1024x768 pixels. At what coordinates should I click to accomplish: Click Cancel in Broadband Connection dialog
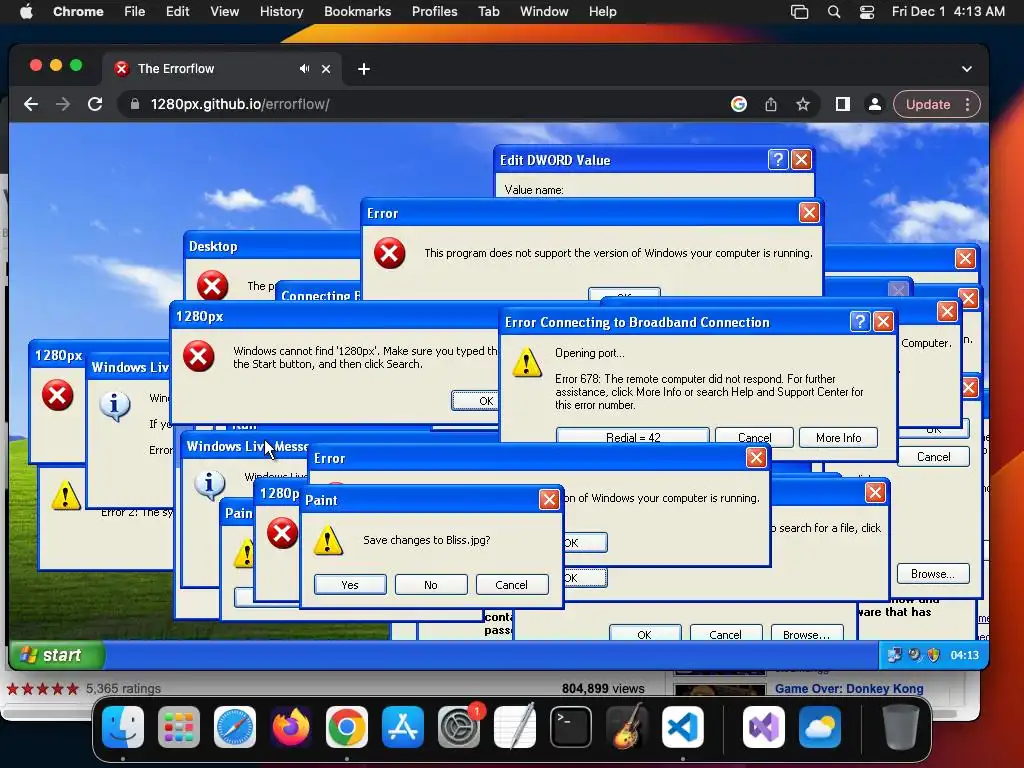(x=754, y=437)
